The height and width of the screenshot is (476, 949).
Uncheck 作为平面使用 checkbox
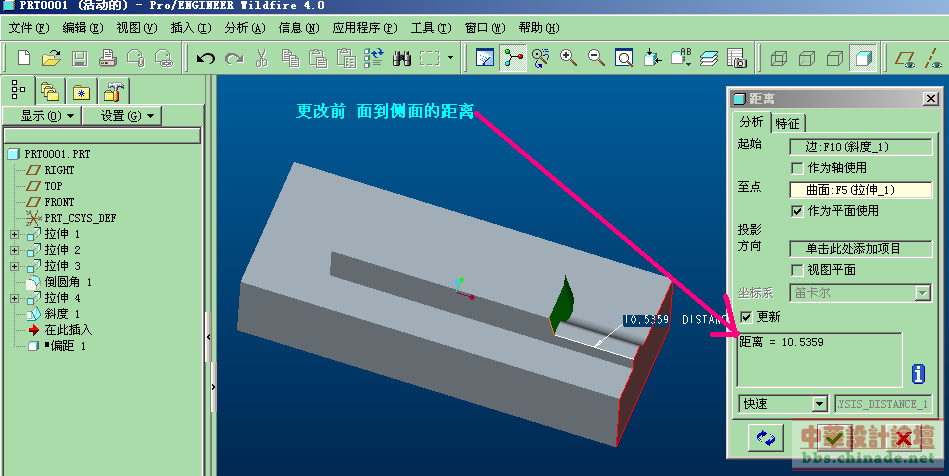point(798,211)
